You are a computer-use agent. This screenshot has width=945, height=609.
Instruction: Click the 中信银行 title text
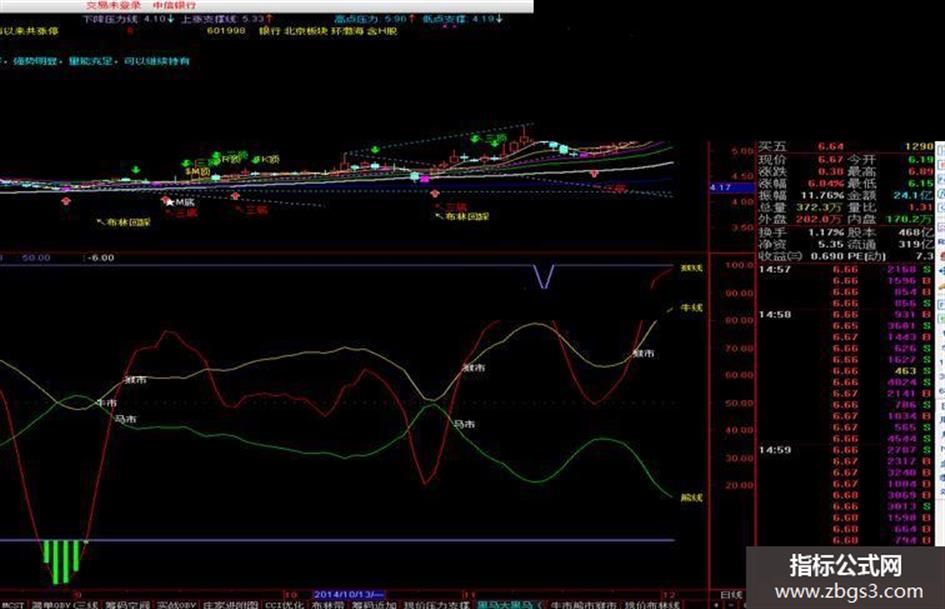pyautogui.click(x=174, y=5)
